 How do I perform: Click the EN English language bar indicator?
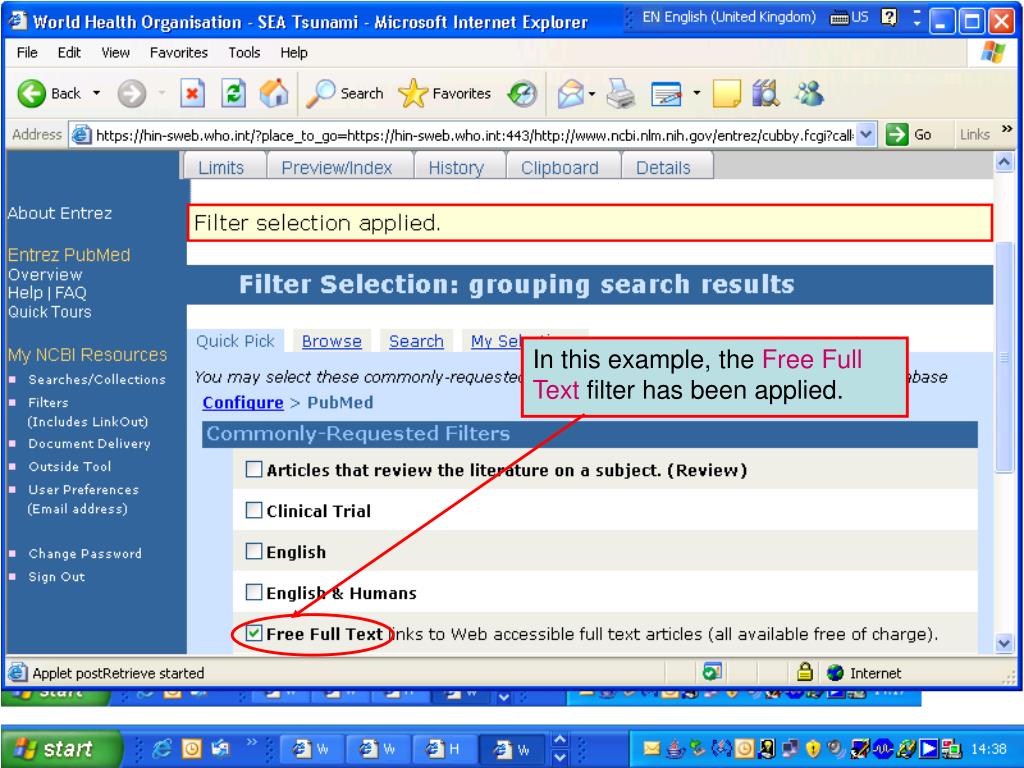[x=729, y=17]
